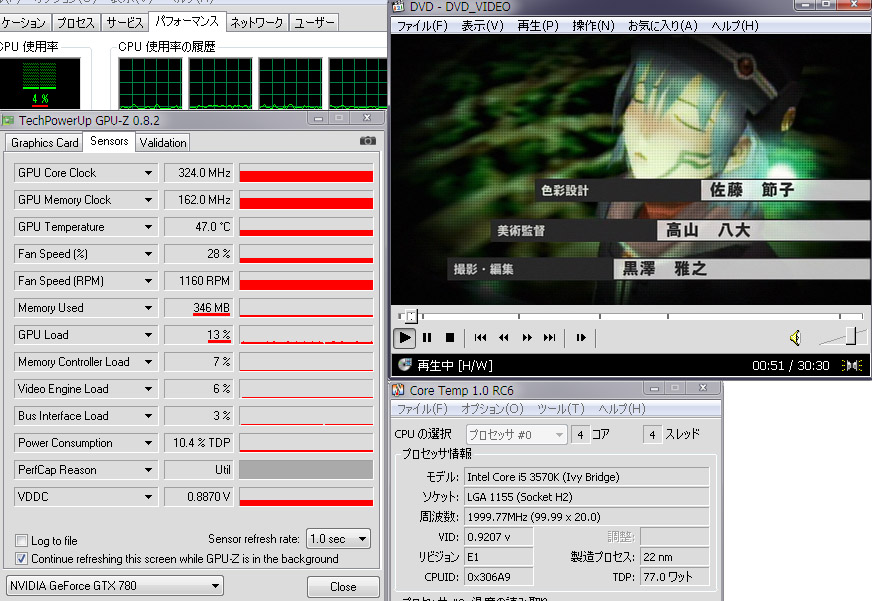Open 再生(P) menu in DVD player

pyautogui.click(x=538, y=26)
